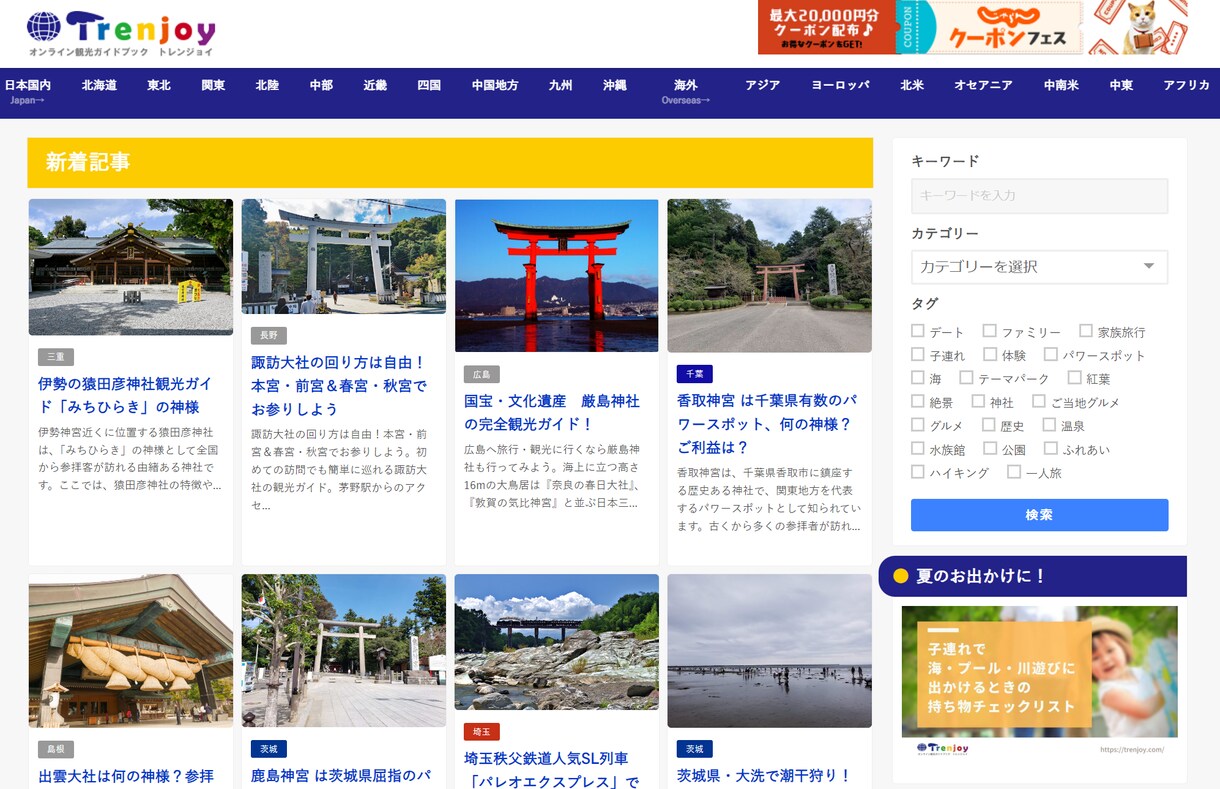The height and width of the screenshot is (789, 1220).
Task: Check the 神社 tag checkbox
Action: click(x=979, y=401)
